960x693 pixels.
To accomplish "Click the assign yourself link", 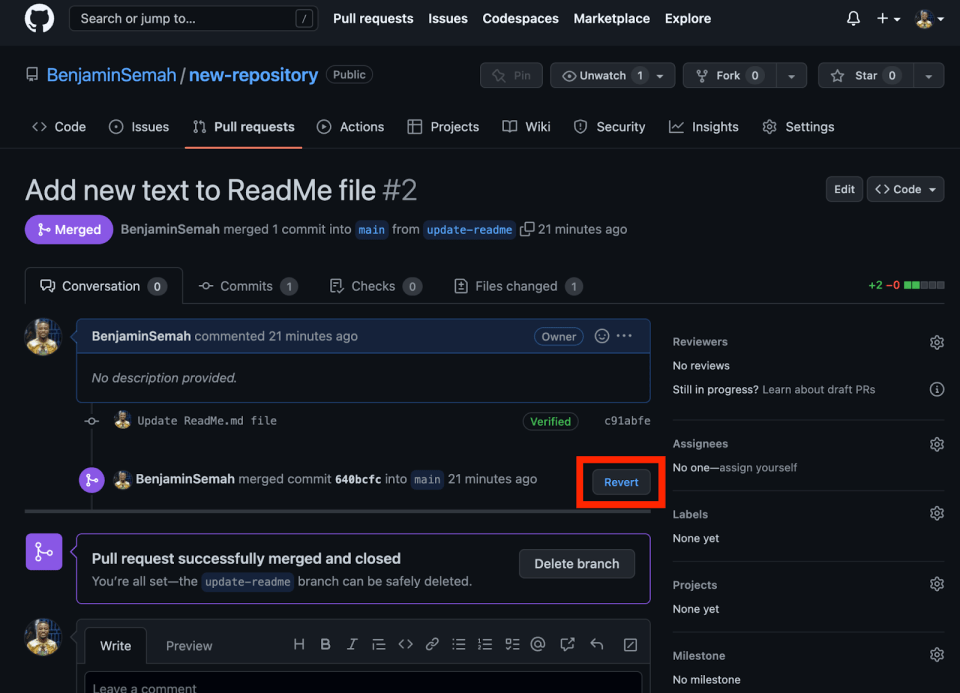I will click(758, 468).
